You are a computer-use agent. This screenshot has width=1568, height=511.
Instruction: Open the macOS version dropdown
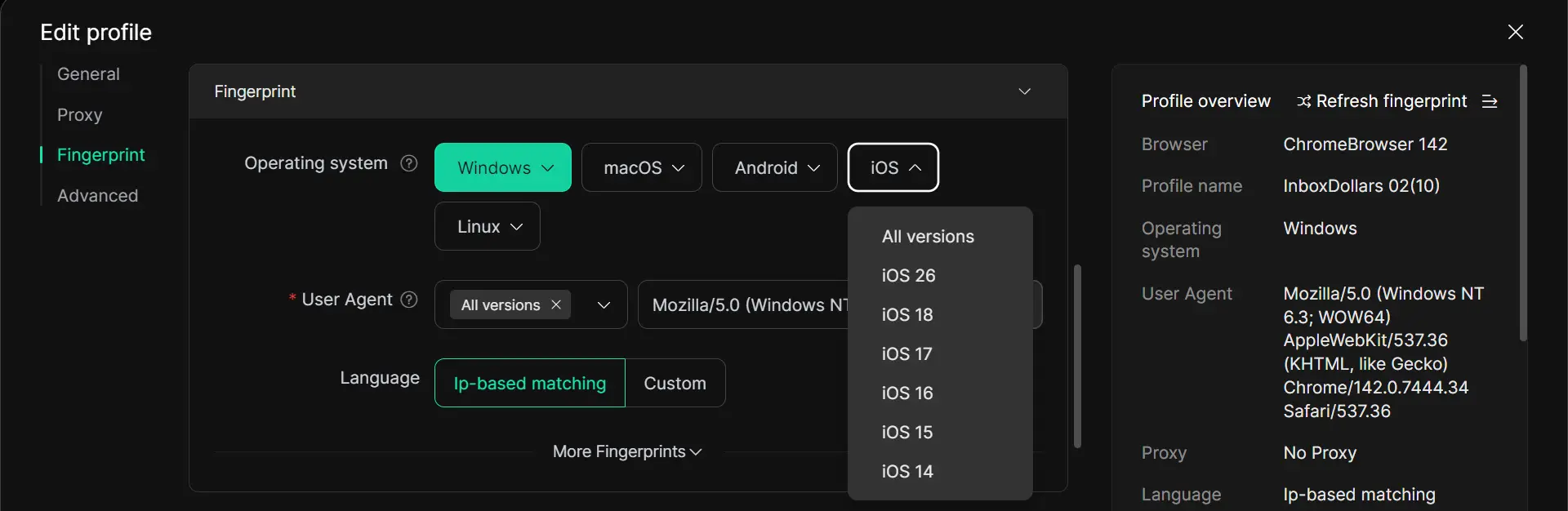point(642,167)
